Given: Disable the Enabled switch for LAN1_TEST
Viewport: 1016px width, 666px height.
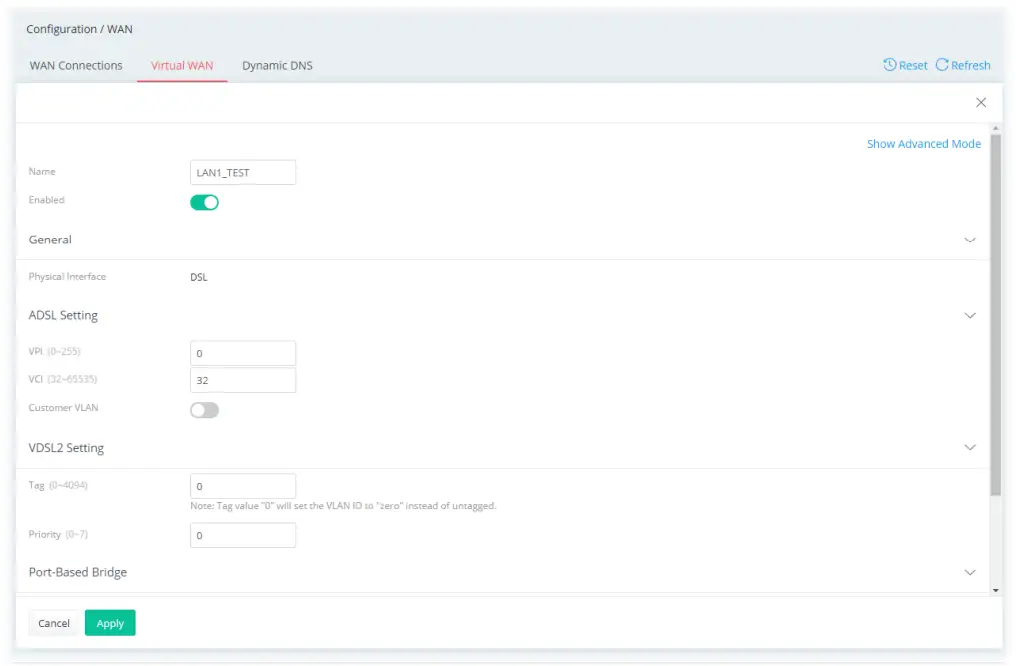Looking at the screenshot, I should tap(204, 201).
